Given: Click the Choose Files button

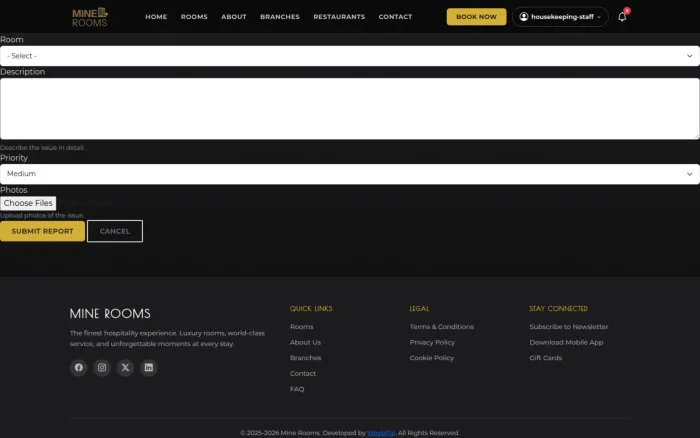Looking at the screenshot, I should tap(28, 203).
